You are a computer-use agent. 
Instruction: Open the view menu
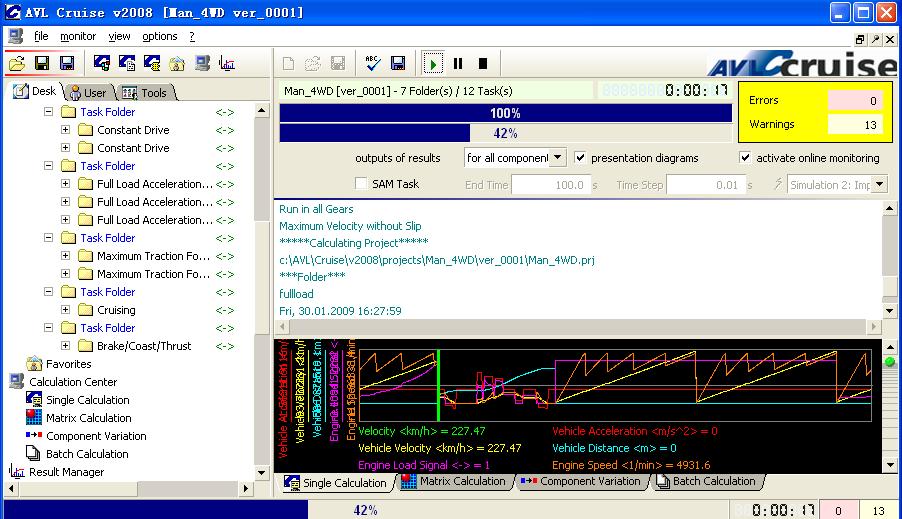click(119, 36)
